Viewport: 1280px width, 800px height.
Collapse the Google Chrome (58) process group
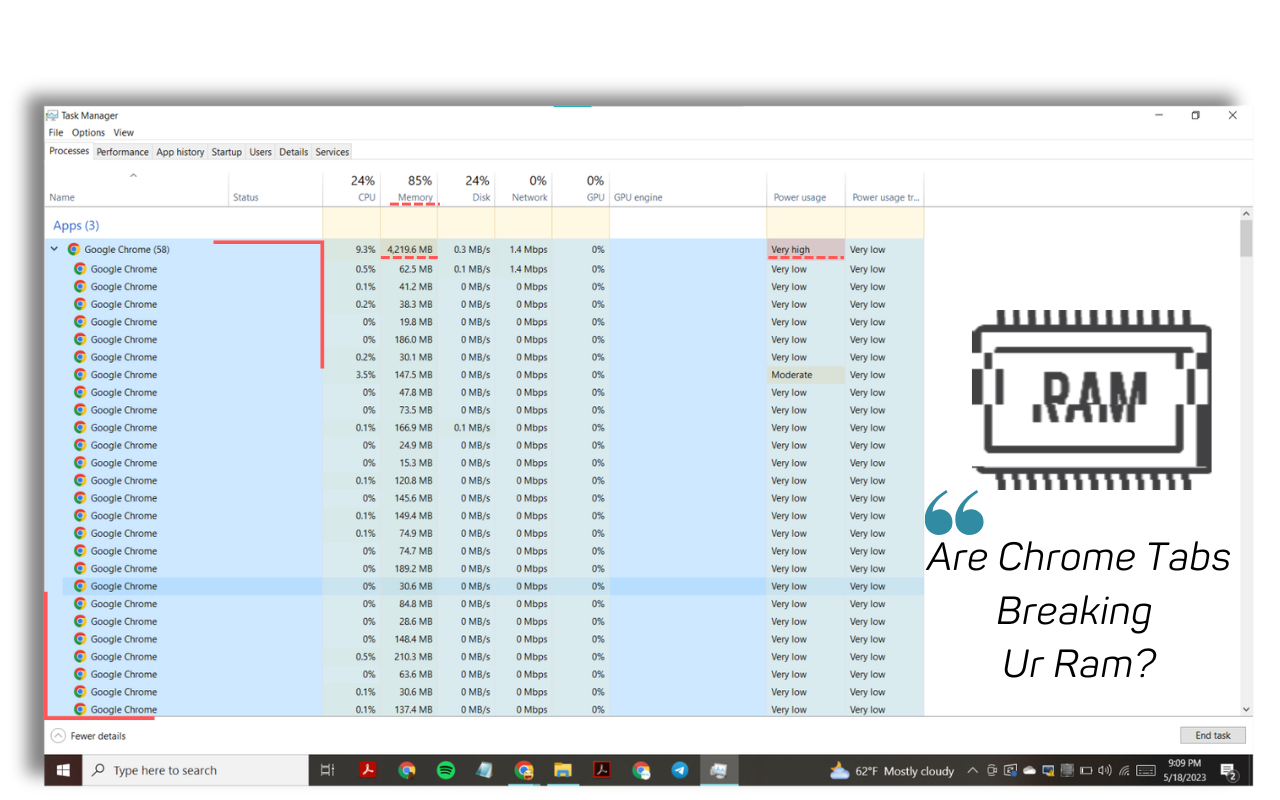pos(54,250)
